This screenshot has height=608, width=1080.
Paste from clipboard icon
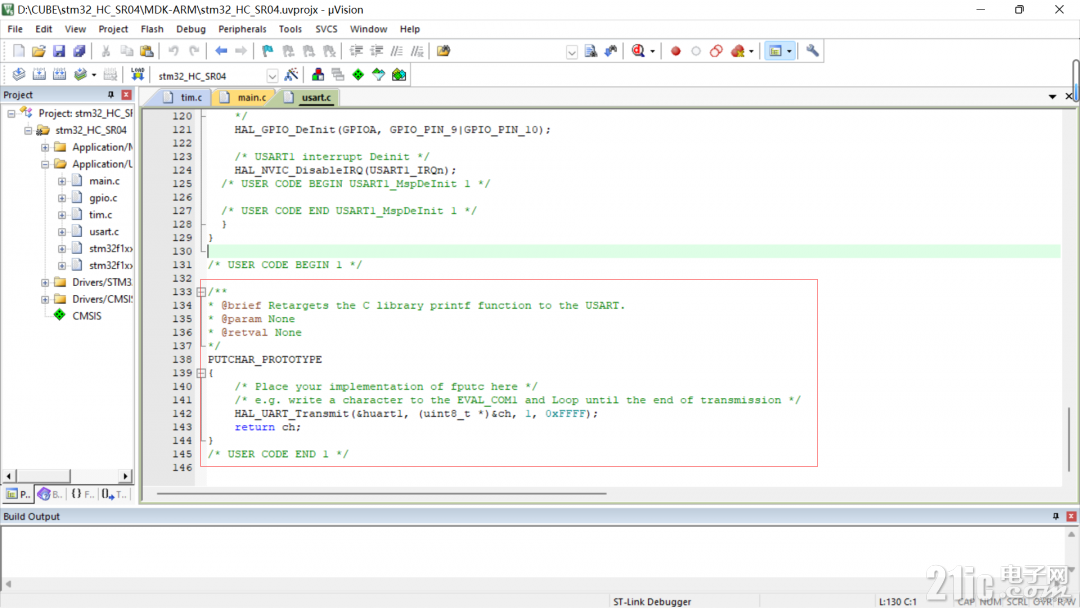[147, 51]
